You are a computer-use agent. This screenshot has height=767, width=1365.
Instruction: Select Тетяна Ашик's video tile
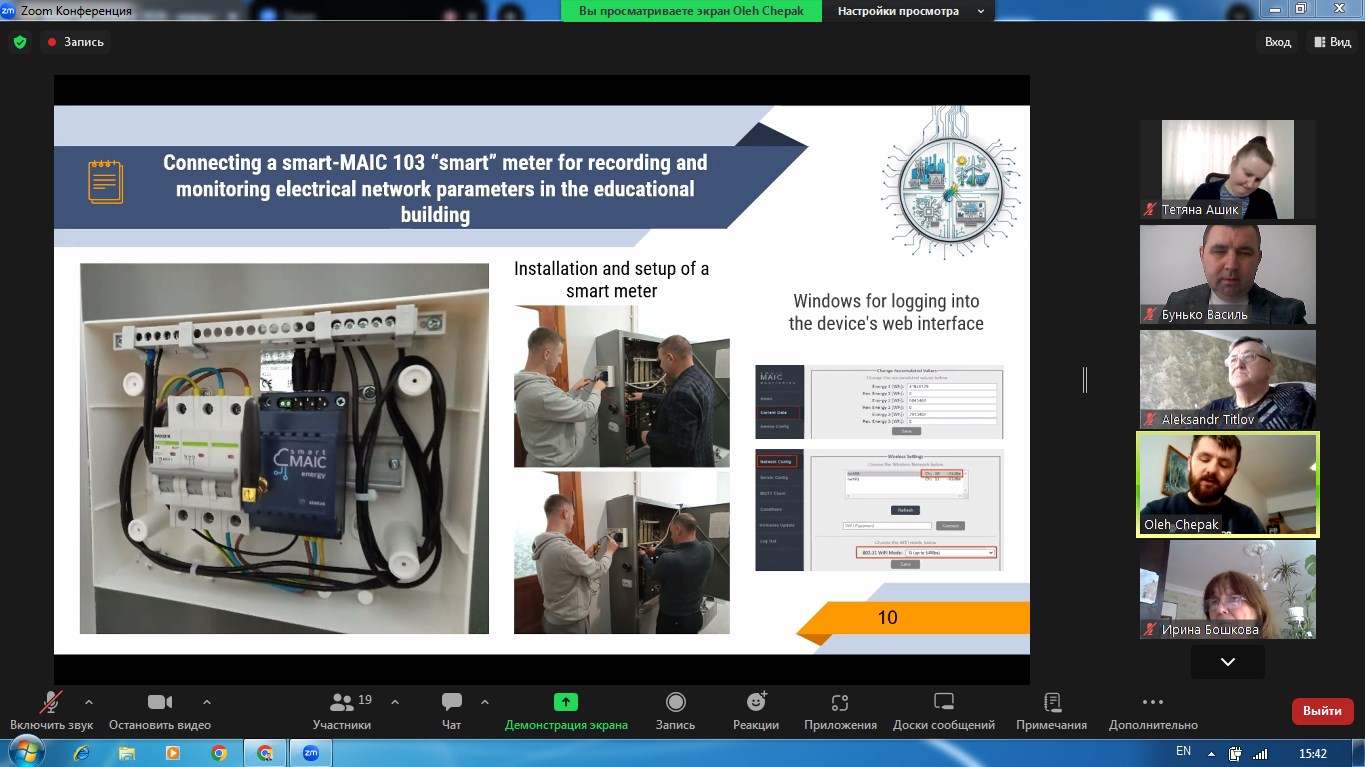1228,170
